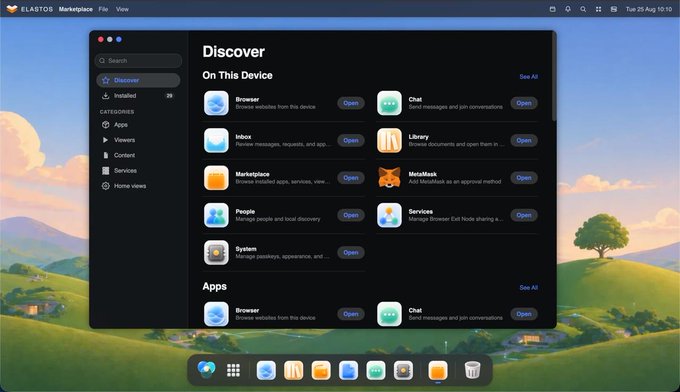The width and height of the screenshot is (680, 392).
Task: Launch System from the dock
Action: 403,371
